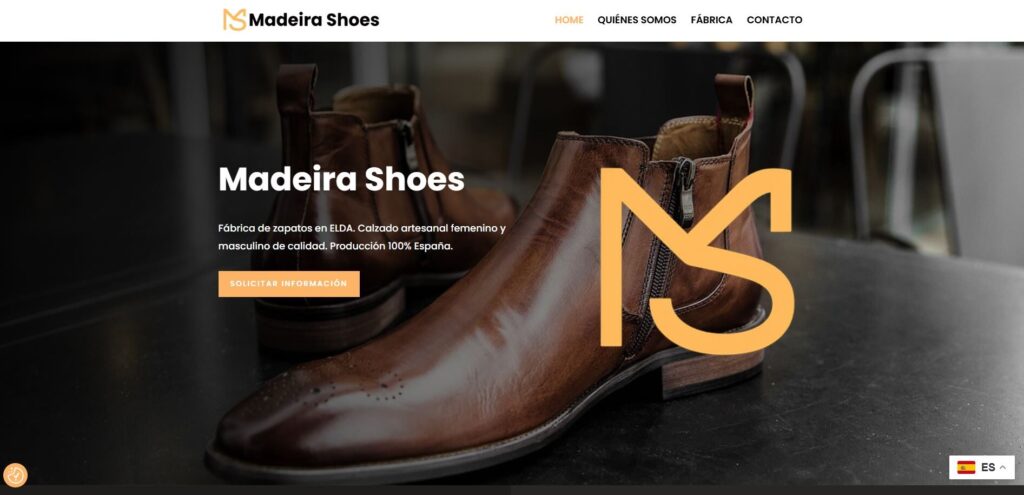Click the Madeira Shoes header logo text

pyautogui.click(x=313, y=20)
